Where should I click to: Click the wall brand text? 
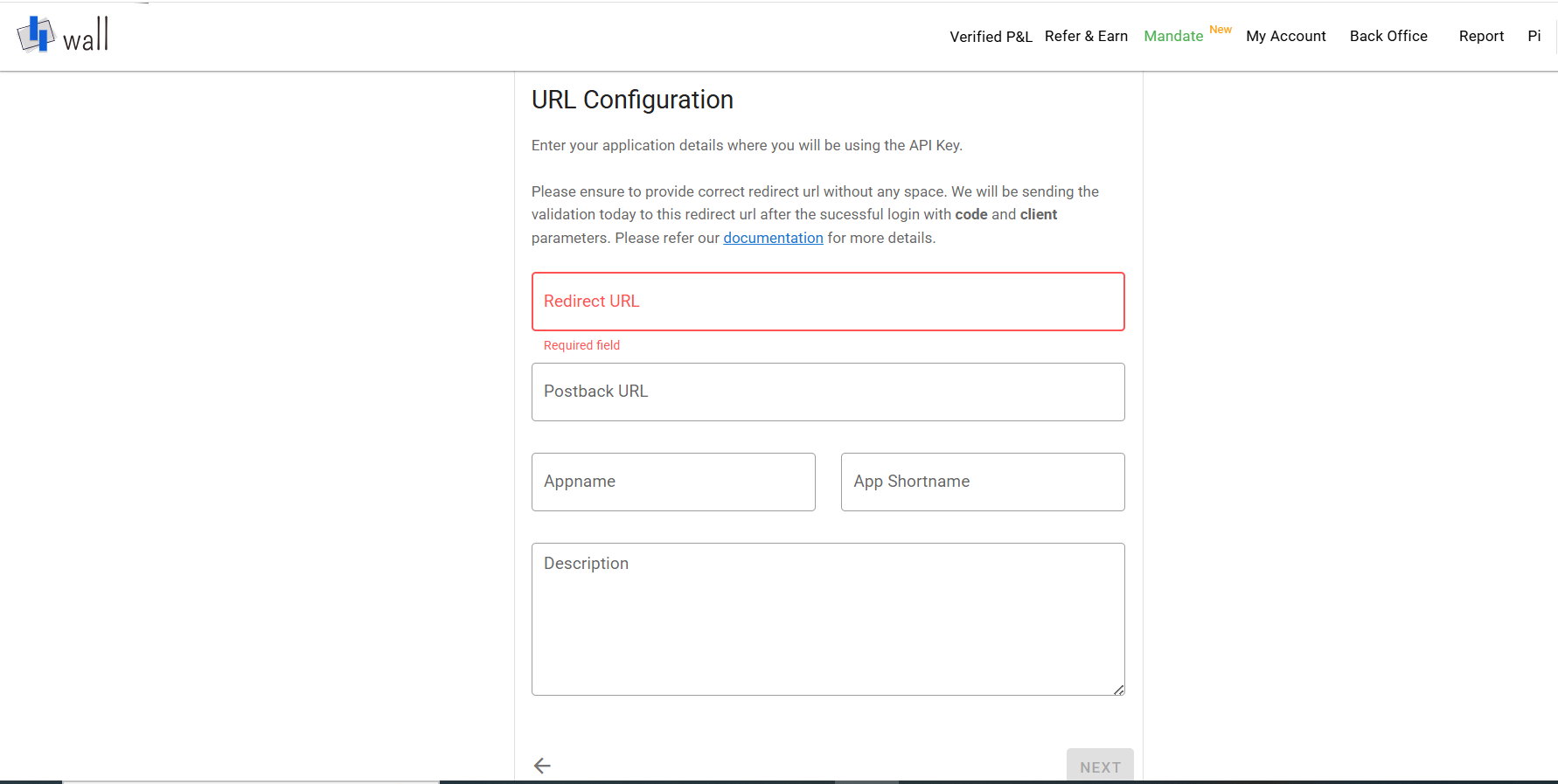point(86,35)
